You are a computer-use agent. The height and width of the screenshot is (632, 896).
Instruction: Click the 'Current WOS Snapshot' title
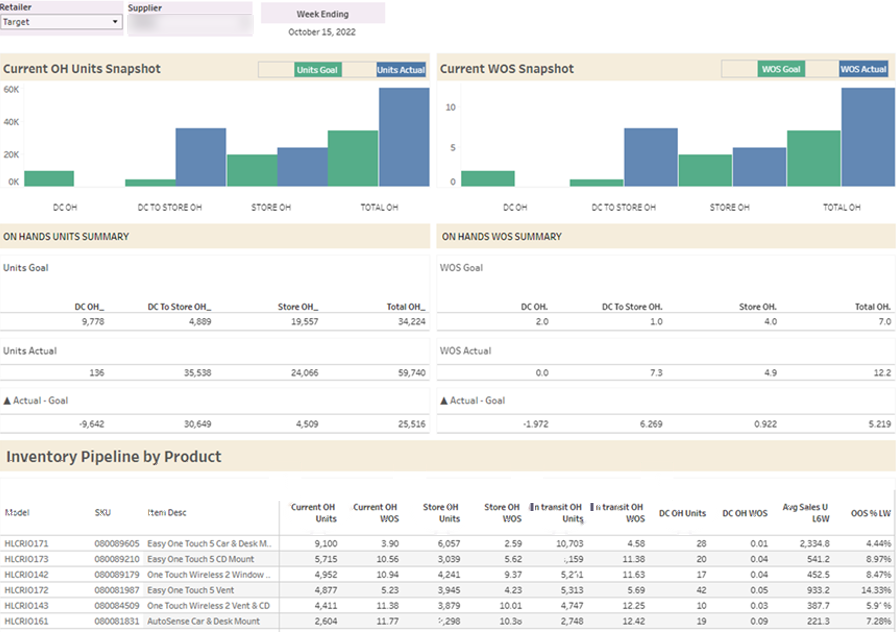pos(506,69)
